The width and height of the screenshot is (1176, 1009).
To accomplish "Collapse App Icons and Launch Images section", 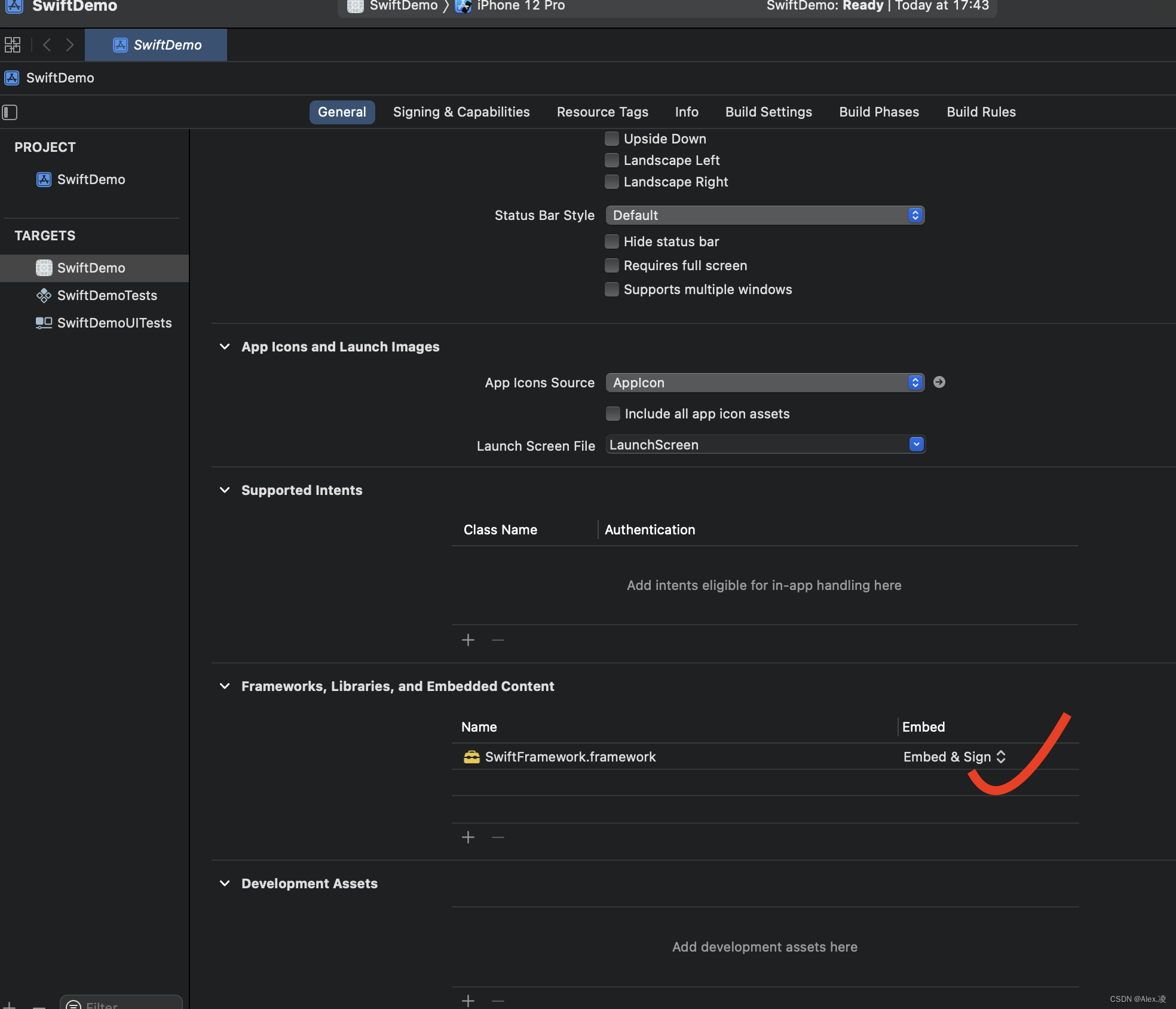I will 225,347.
